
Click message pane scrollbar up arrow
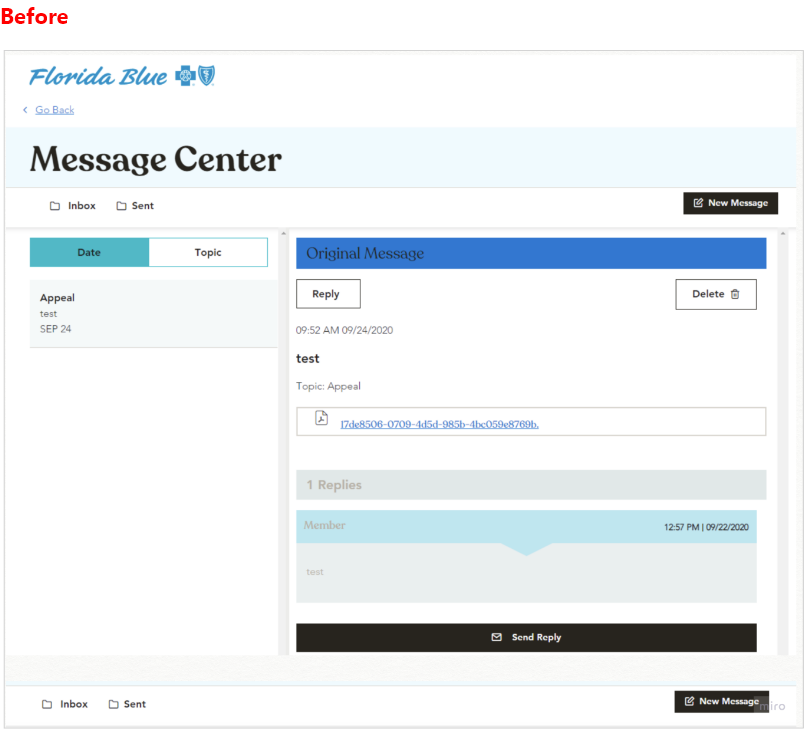point(782,233)
